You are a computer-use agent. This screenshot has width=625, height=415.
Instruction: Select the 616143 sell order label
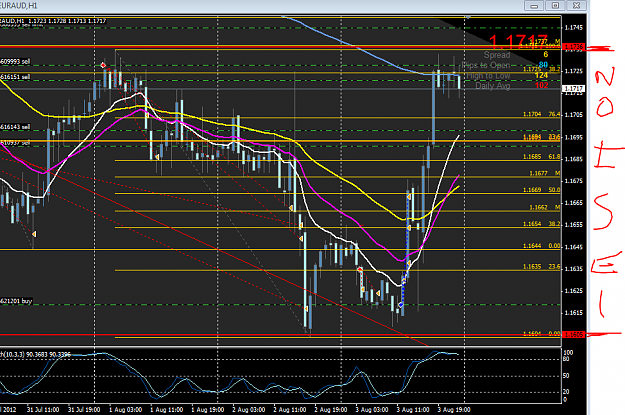15,127
